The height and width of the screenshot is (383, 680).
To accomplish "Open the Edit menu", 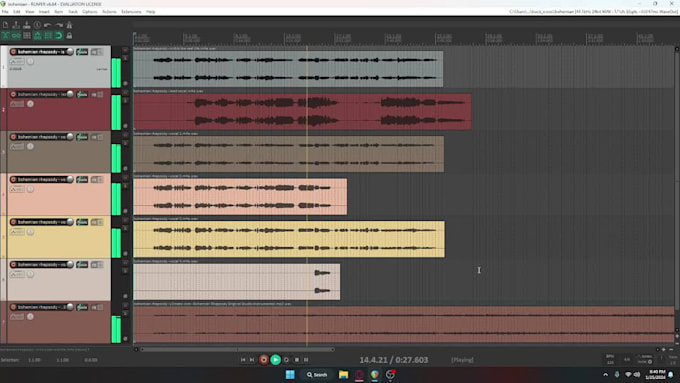I will coord(16,12).
